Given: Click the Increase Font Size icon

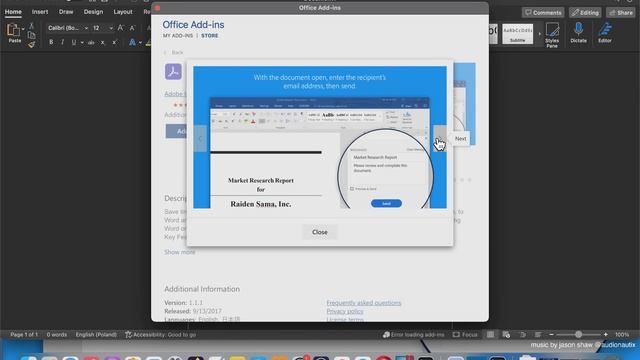Looking at the screenshot, I should (x=120, y=28).
